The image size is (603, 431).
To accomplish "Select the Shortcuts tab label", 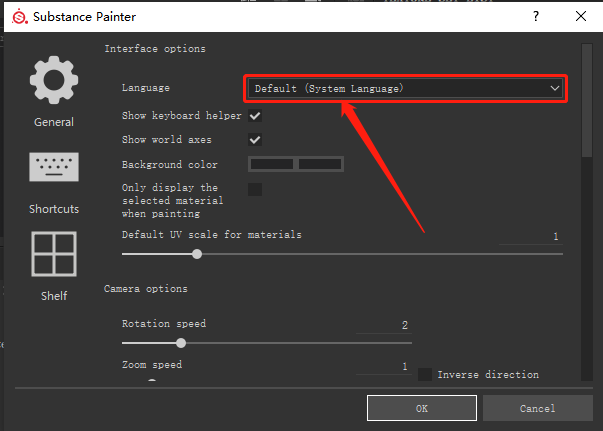I will point(54,209).
